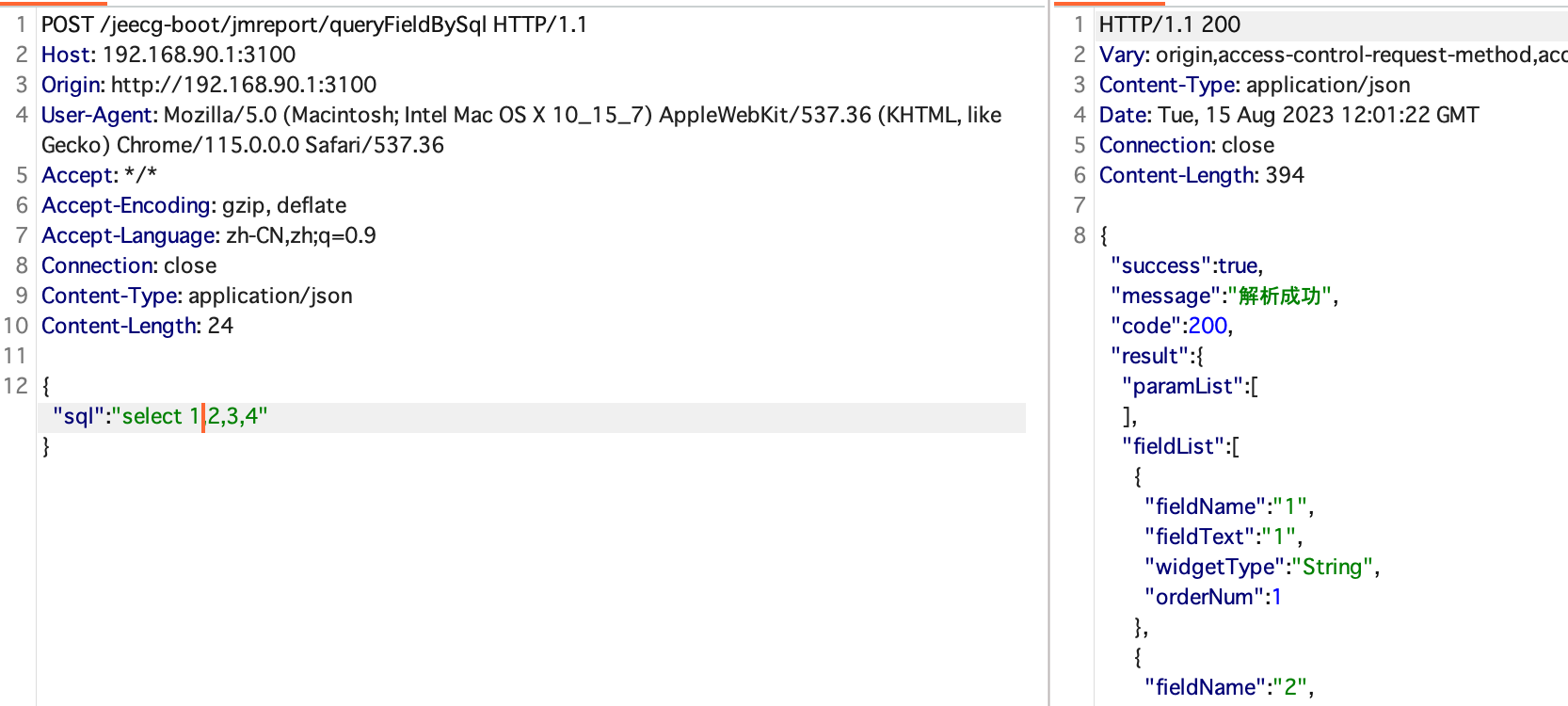Image resolution: width=1568 pixels, height=706 pixels.
Task: Click the Accept-Language header line
Action: [x=209, y=235]
